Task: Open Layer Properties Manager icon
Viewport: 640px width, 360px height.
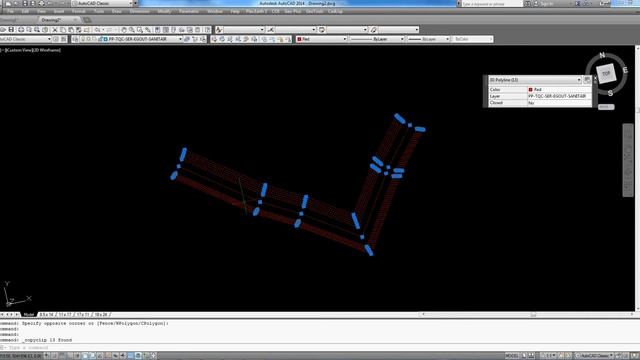Action: [75, 39]
